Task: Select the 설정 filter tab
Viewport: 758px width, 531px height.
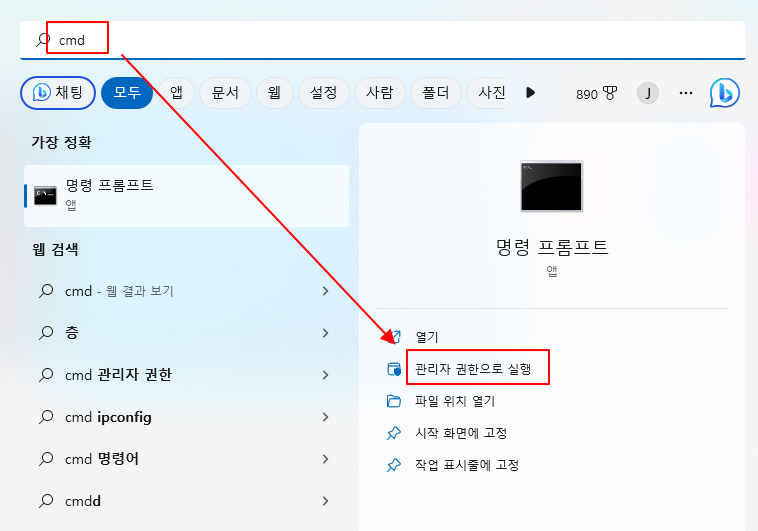Action: click(x=324, y=92)
